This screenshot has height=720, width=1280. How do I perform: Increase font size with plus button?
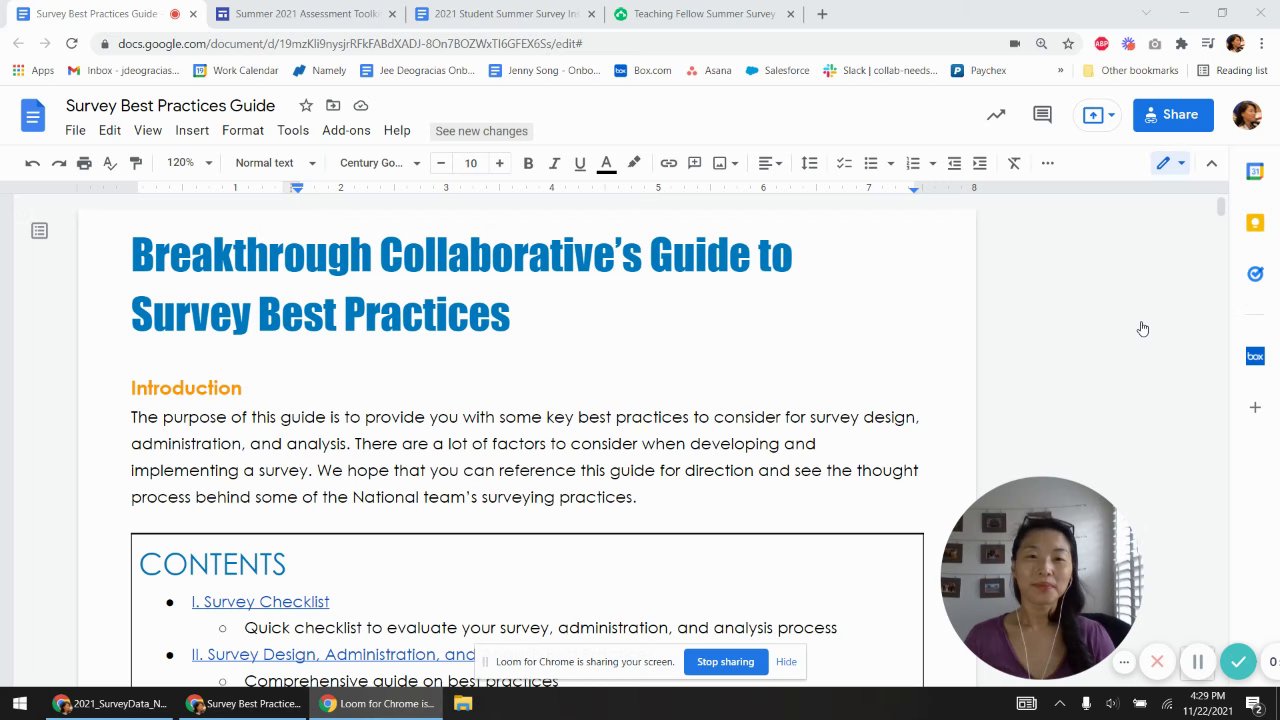coord(499,163)
